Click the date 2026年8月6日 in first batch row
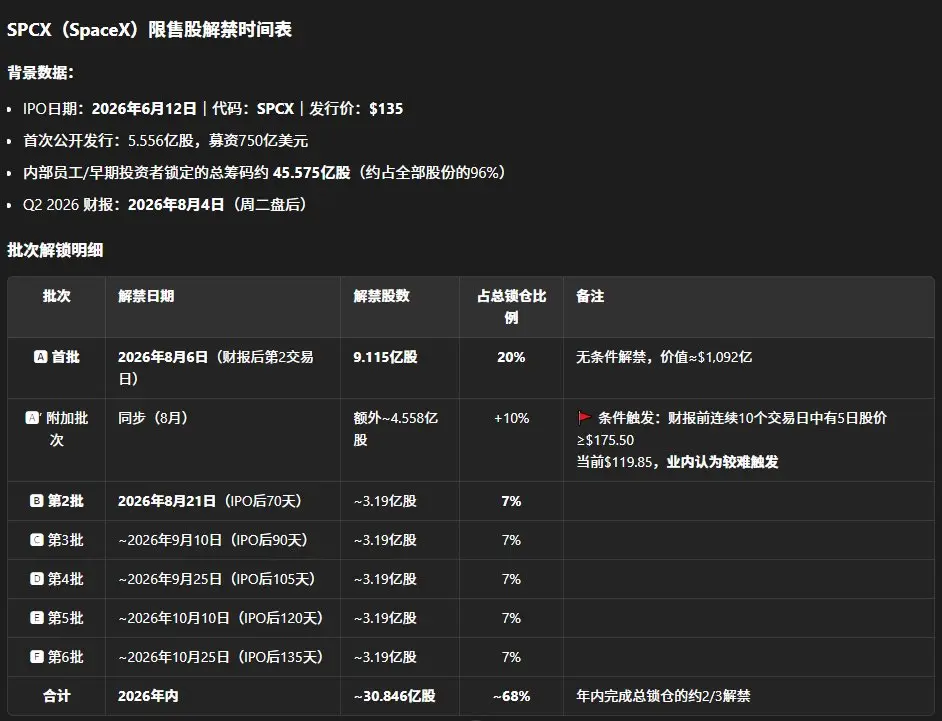 tap(163, 357)
